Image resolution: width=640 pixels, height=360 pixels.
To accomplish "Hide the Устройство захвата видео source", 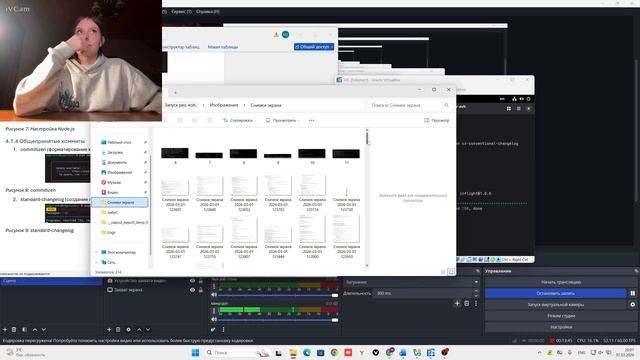I will [x=192, y=281].
